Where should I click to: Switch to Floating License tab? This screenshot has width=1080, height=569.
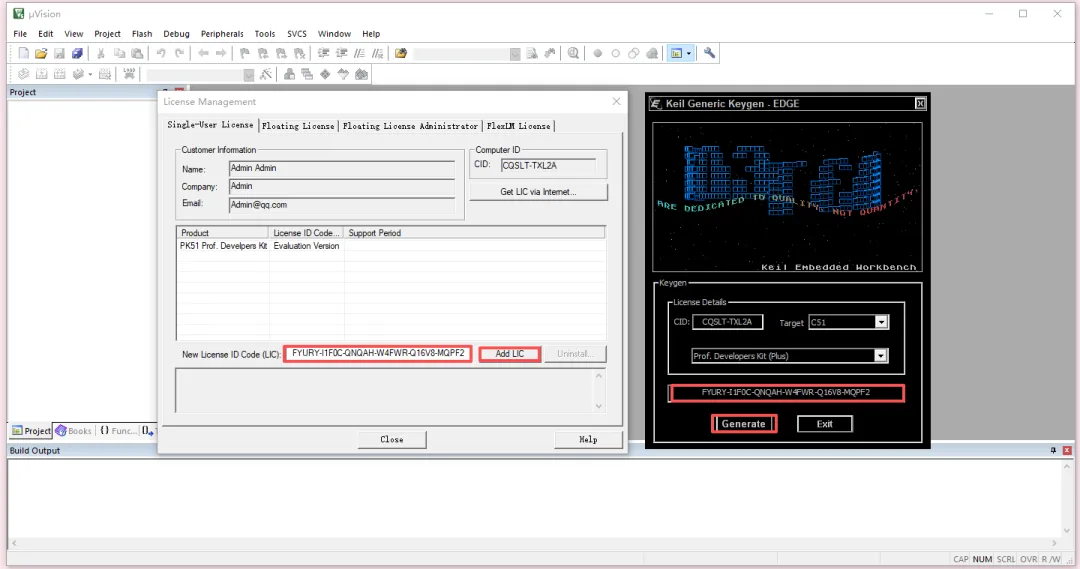tap(298, 126)
